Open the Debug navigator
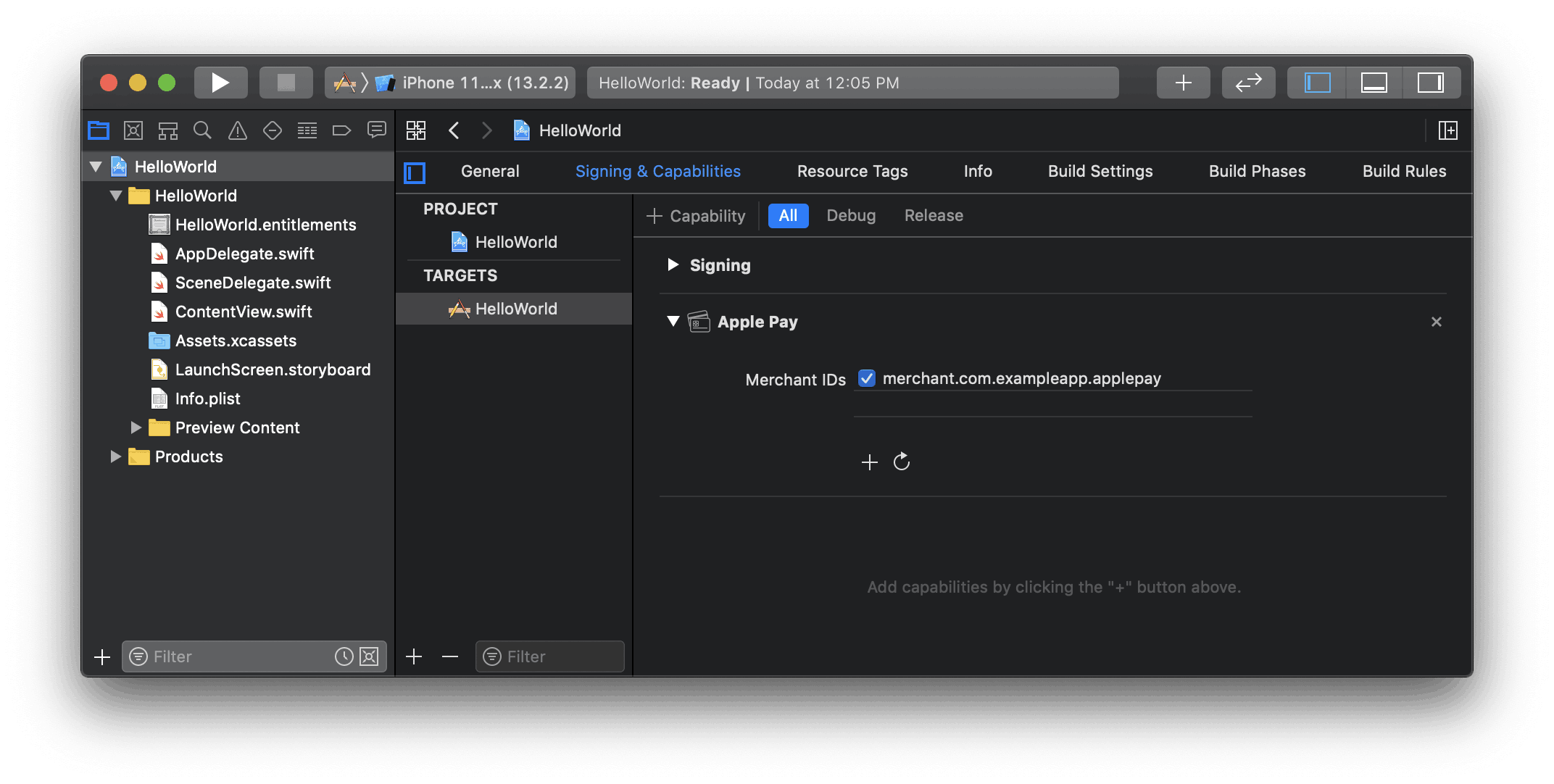Image resolution: width=1554 pixels, height=784 pixels. [307, 130]
